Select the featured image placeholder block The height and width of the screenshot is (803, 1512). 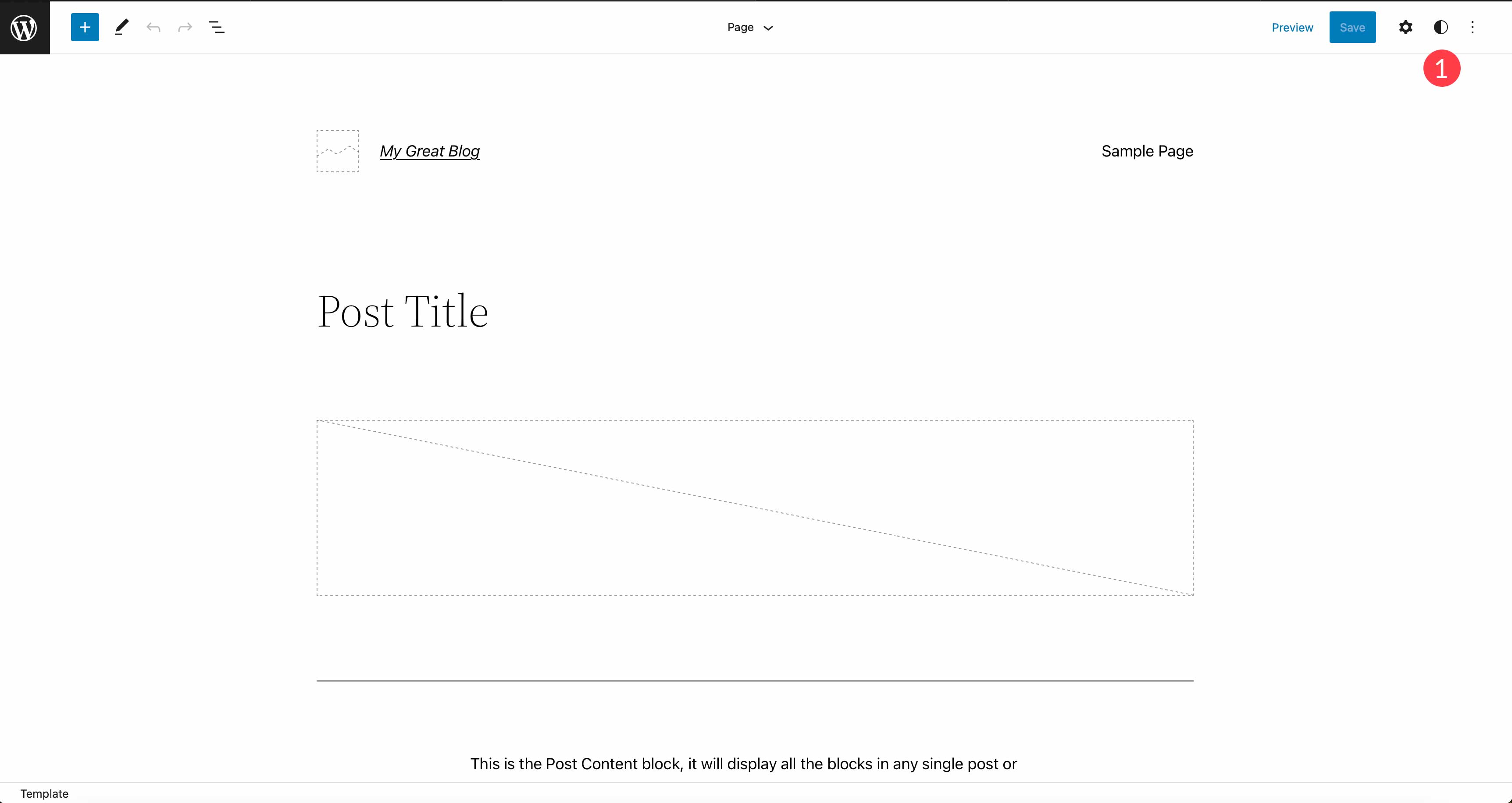755,508
